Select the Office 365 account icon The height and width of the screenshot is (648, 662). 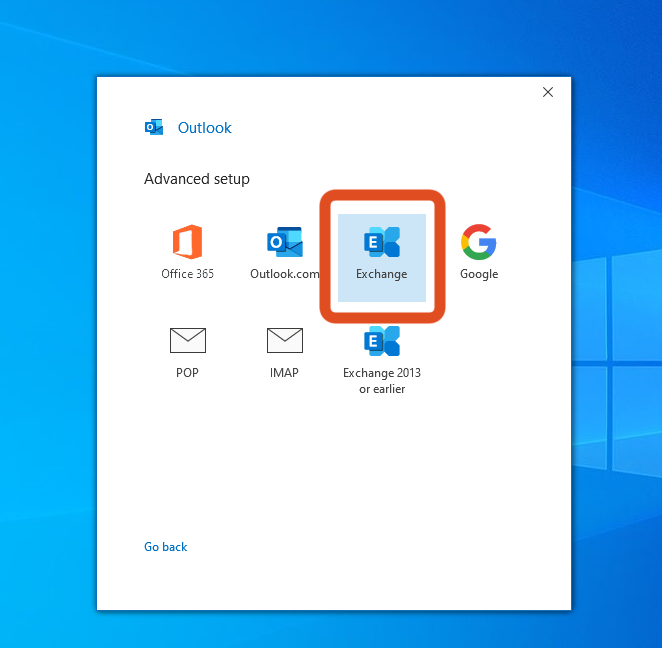(x=187, y=242)
